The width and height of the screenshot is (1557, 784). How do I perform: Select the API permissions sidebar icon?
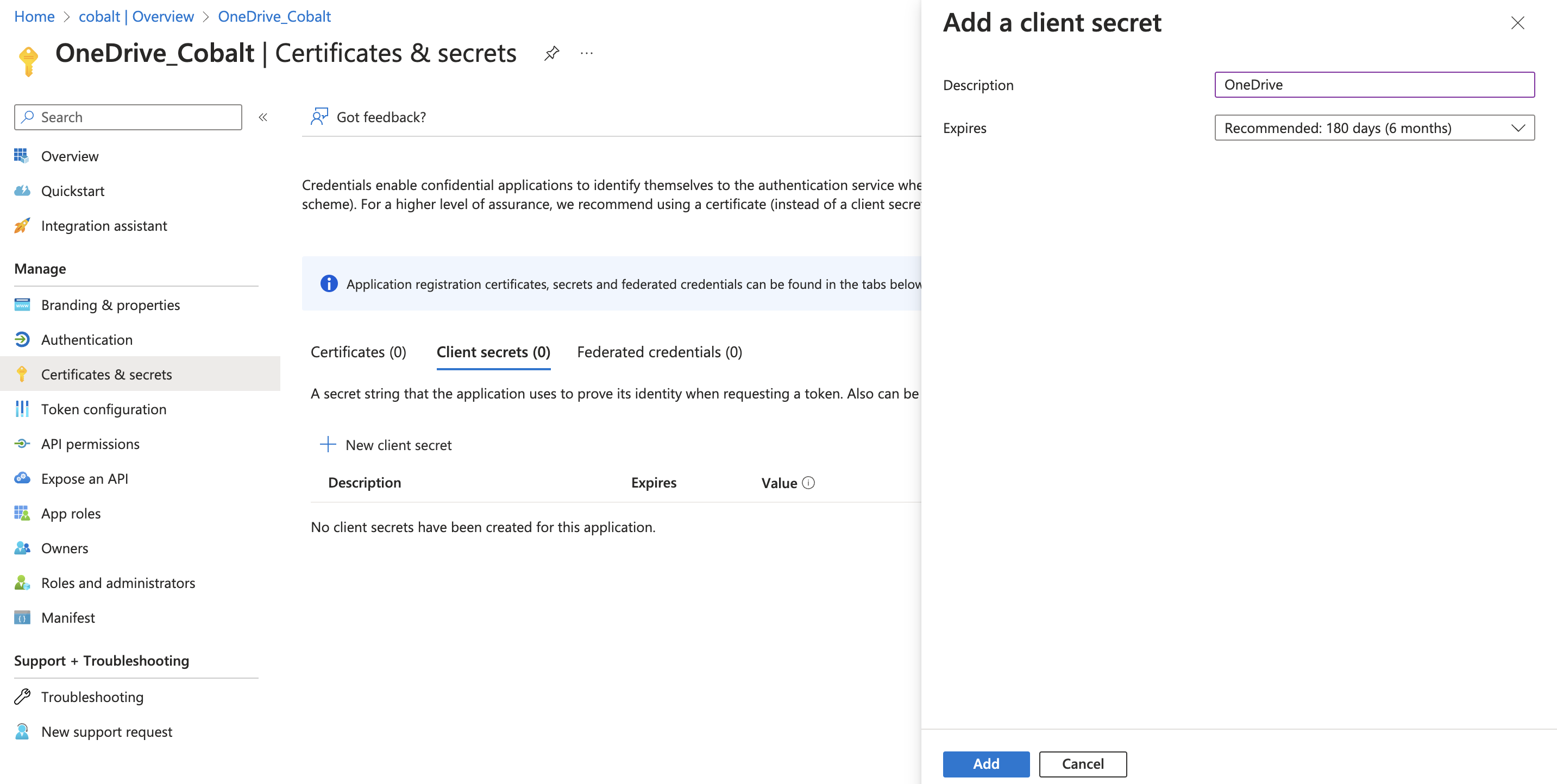[x=21, y=444]
